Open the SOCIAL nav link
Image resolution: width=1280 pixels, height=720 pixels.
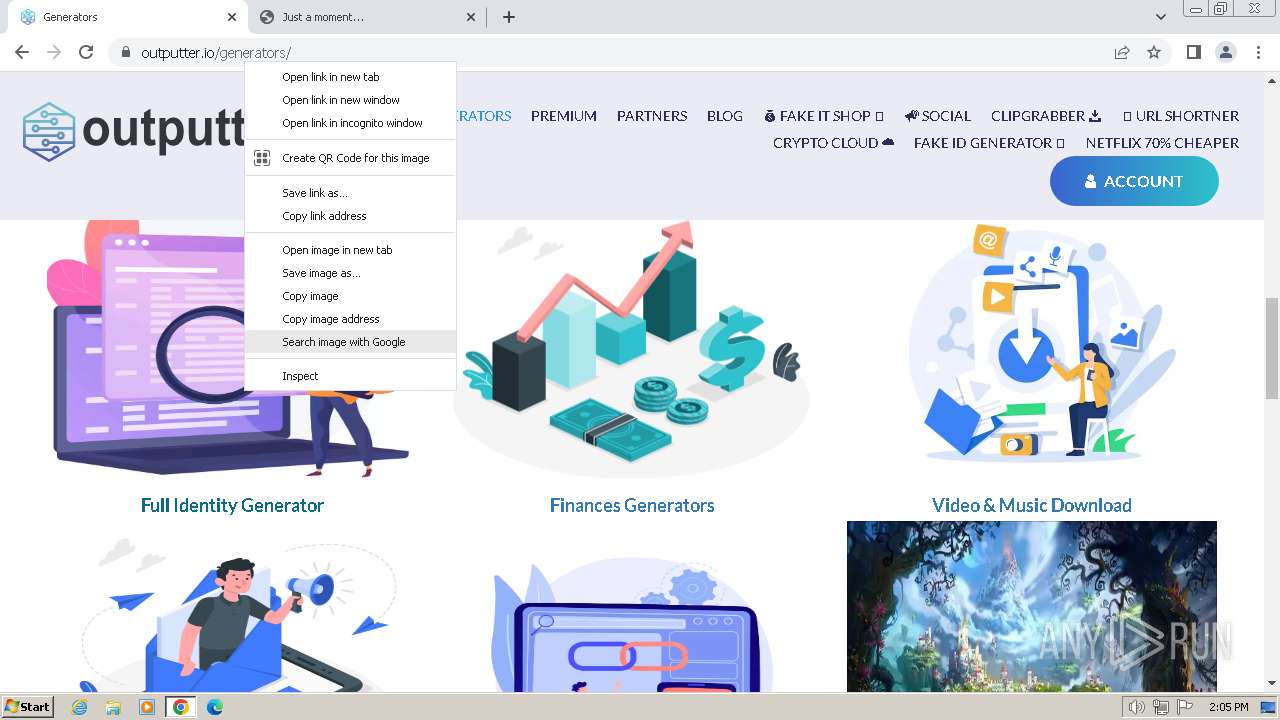938,116
